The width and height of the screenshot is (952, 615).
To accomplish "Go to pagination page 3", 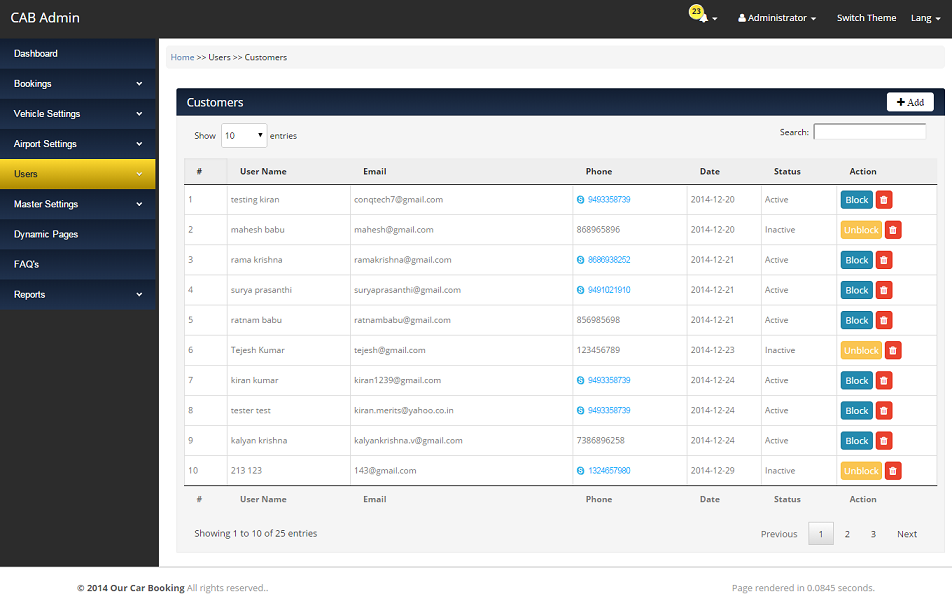I will tap(873, 534).
